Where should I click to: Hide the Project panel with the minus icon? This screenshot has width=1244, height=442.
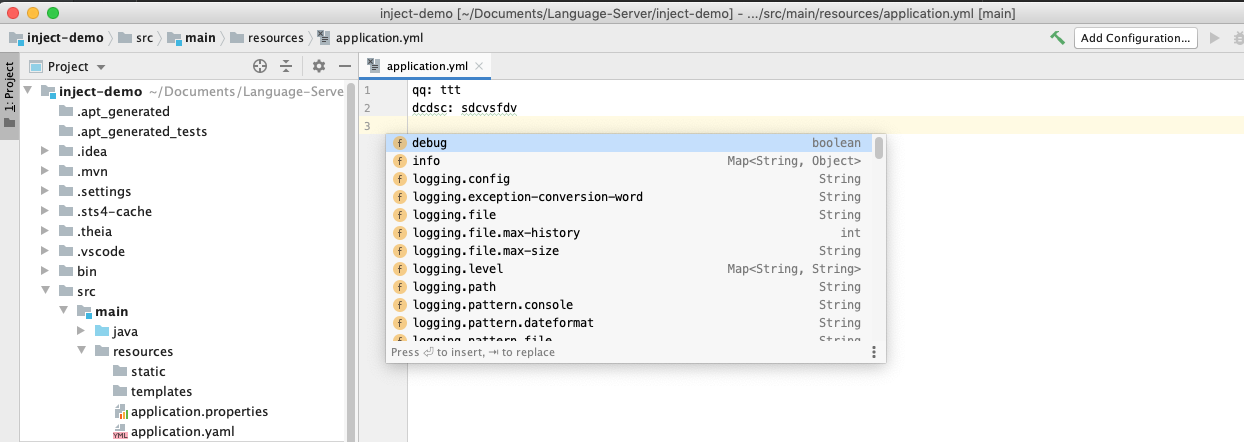coord(344,66)
